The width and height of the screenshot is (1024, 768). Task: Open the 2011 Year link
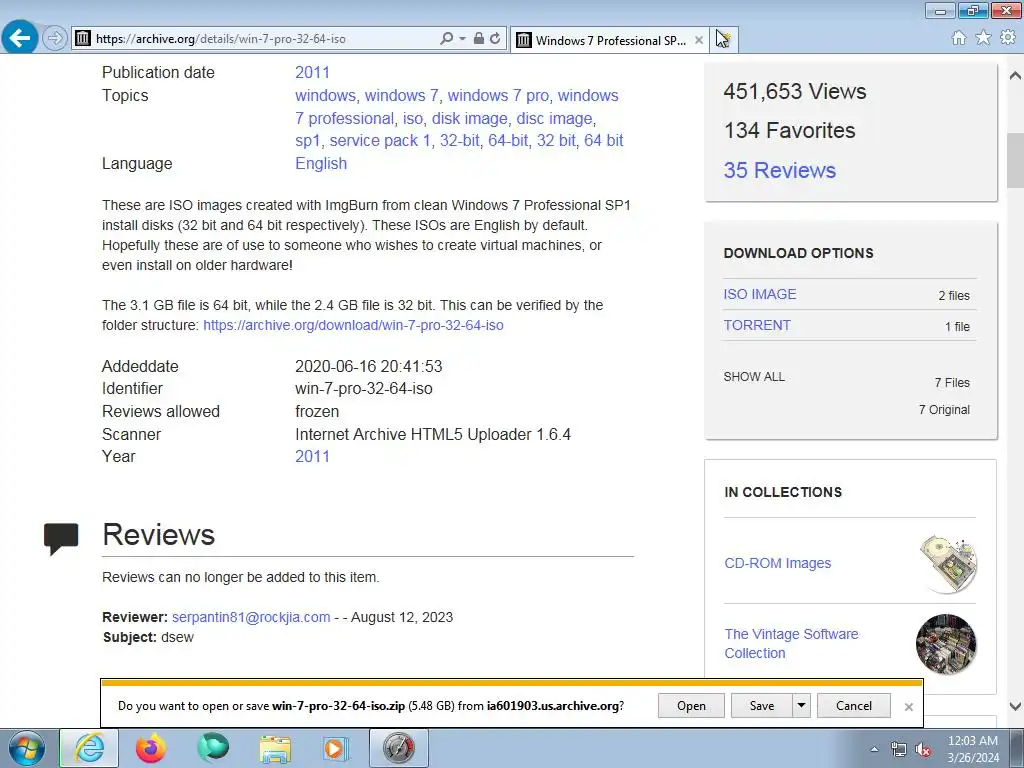point(312,456)
